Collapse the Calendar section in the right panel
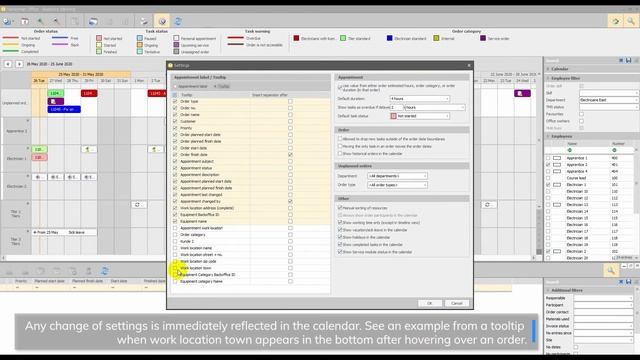 pos(548,69)
